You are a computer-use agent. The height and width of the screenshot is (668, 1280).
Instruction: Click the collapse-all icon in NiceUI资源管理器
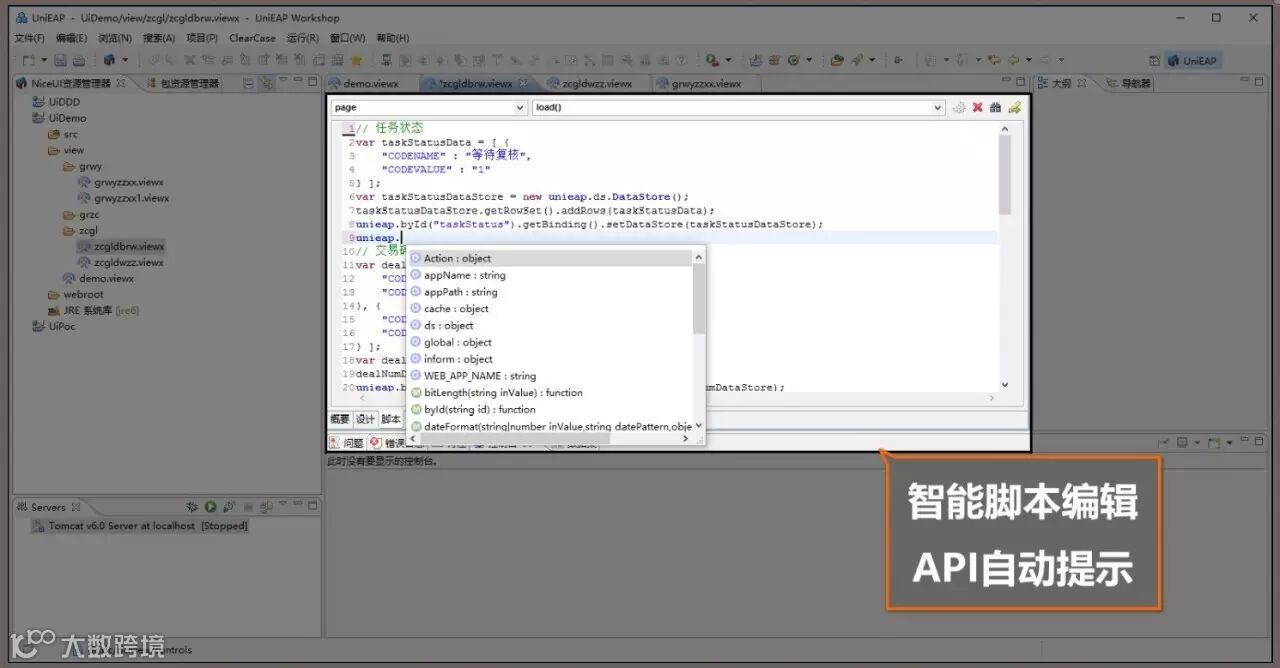coord(249,84)
